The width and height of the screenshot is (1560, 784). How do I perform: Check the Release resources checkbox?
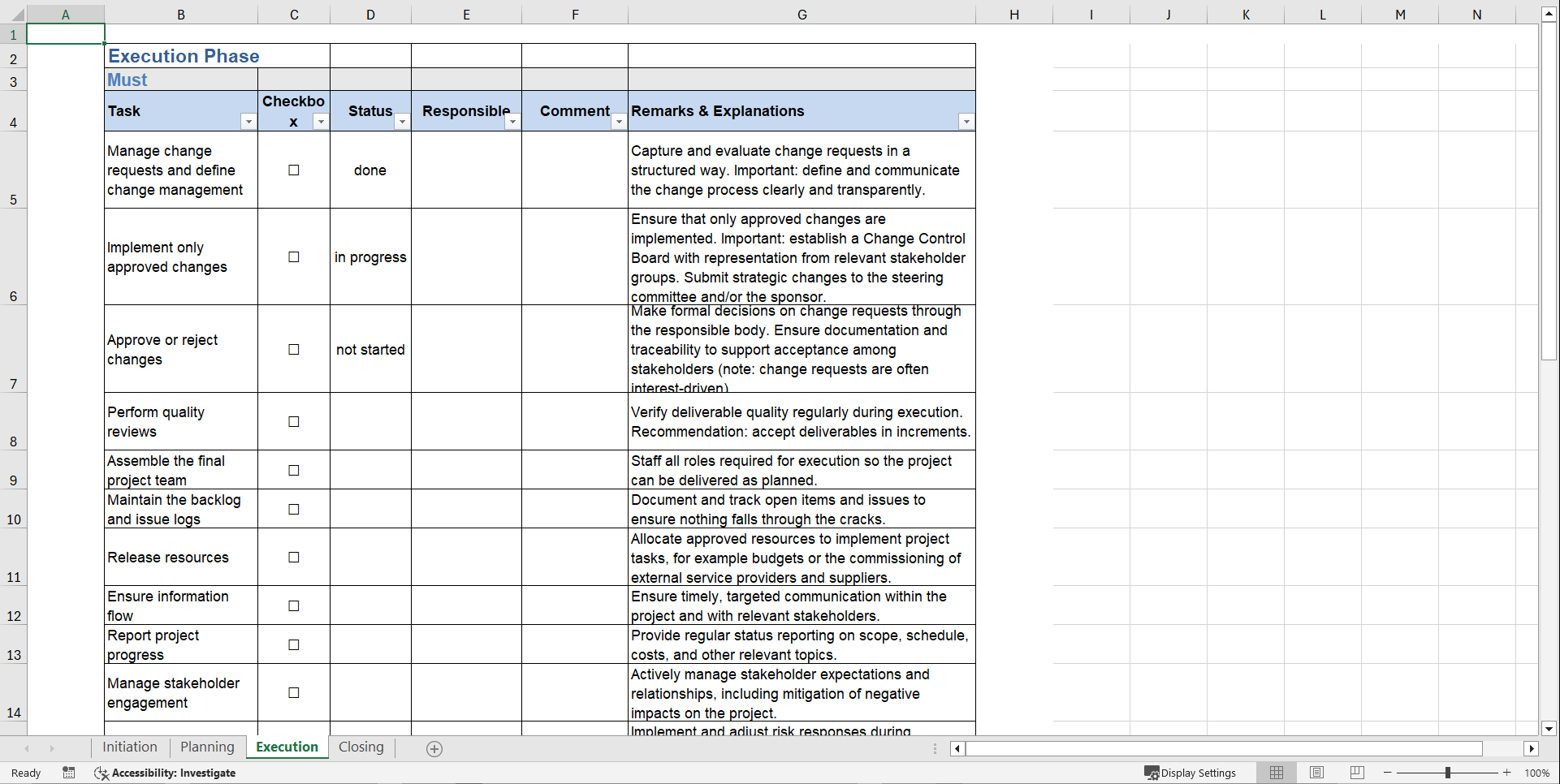tap(294, 558)
